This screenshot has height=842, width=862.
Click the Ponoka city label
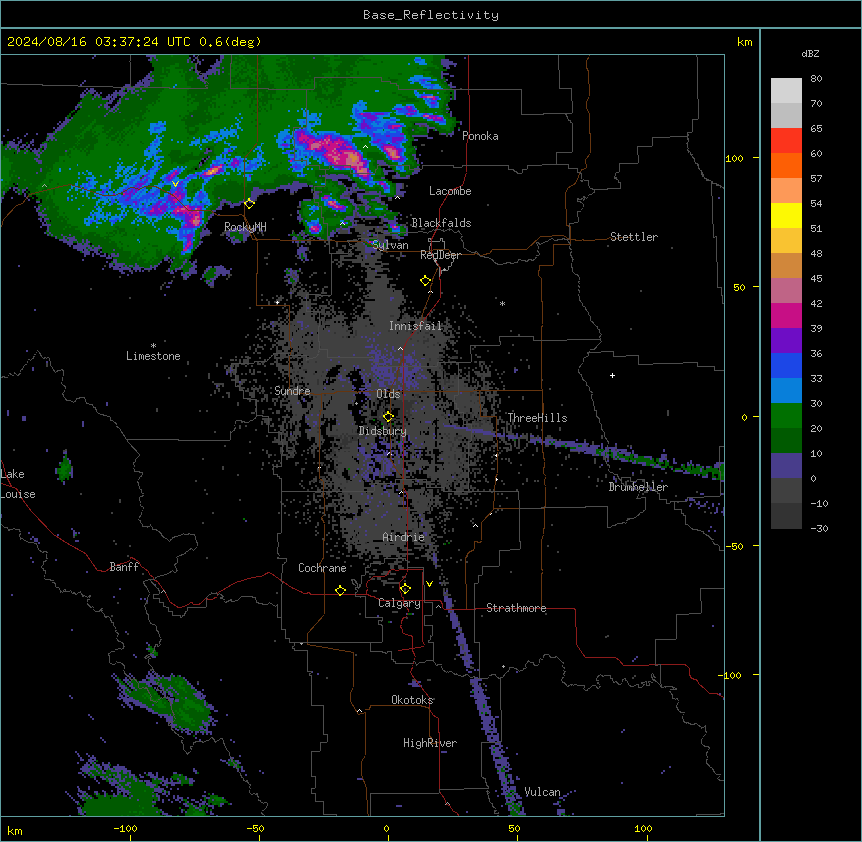[x=480, y=136]
